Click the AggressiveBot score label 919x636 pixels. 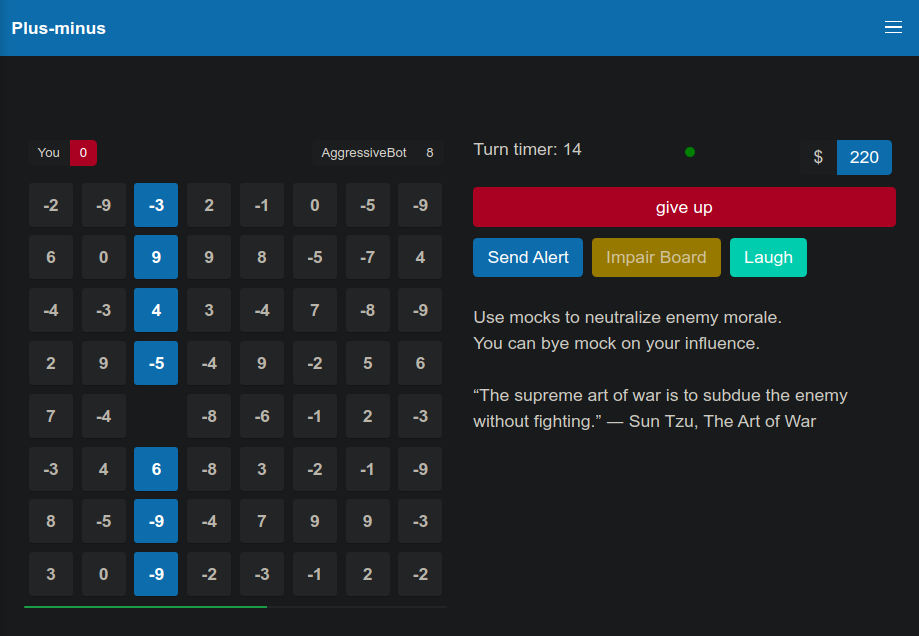pyautogui.click(x=363, y=152)
